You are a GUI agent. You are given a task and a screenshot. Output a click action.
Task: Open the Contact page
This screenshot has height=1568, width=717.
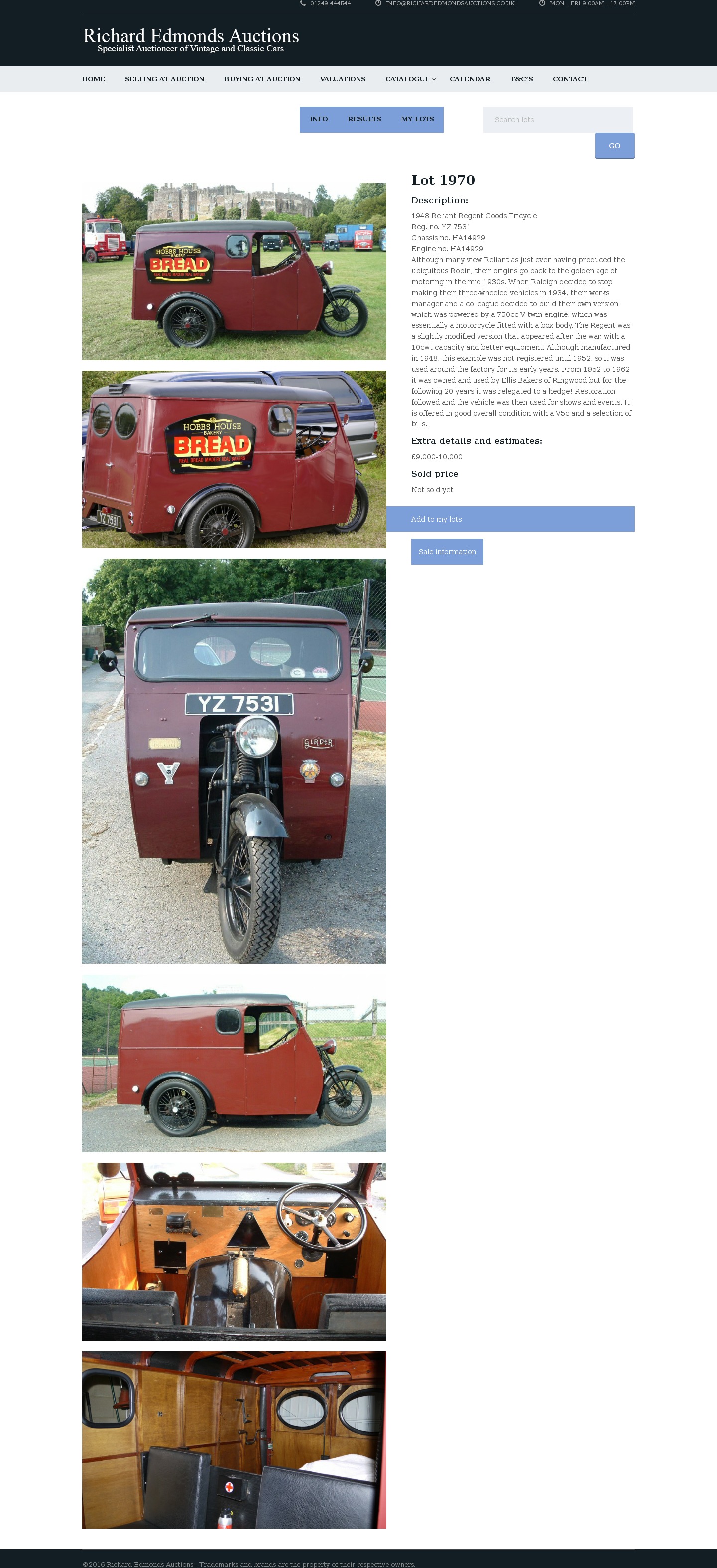pyautogui.click(x=570, y=79)
